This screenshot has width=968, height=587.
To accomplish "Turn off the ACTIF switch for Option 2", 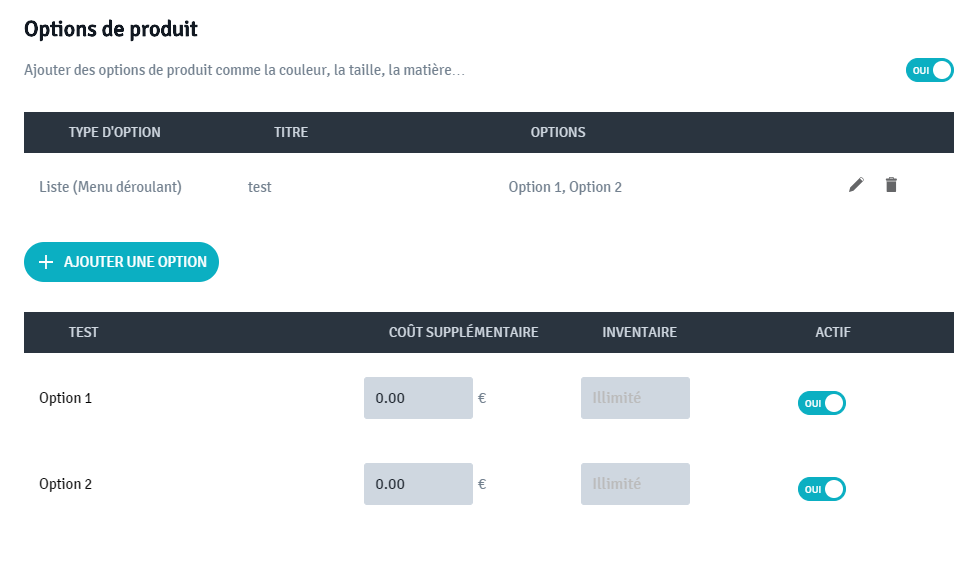I will [821, 489].
